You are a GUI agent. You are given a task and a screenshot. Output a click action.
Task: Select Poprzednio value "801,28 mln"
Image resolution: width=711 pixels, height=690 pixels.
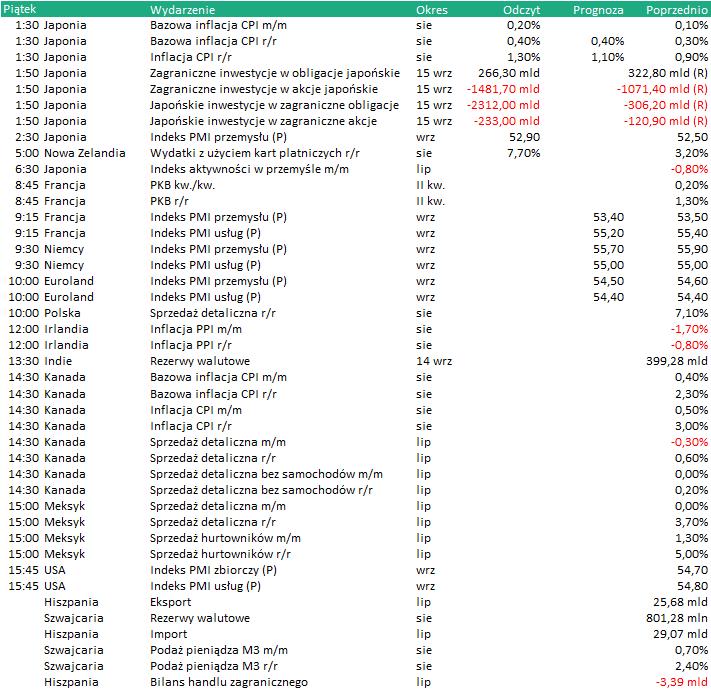pyautogui.click(x=677, y=618)
